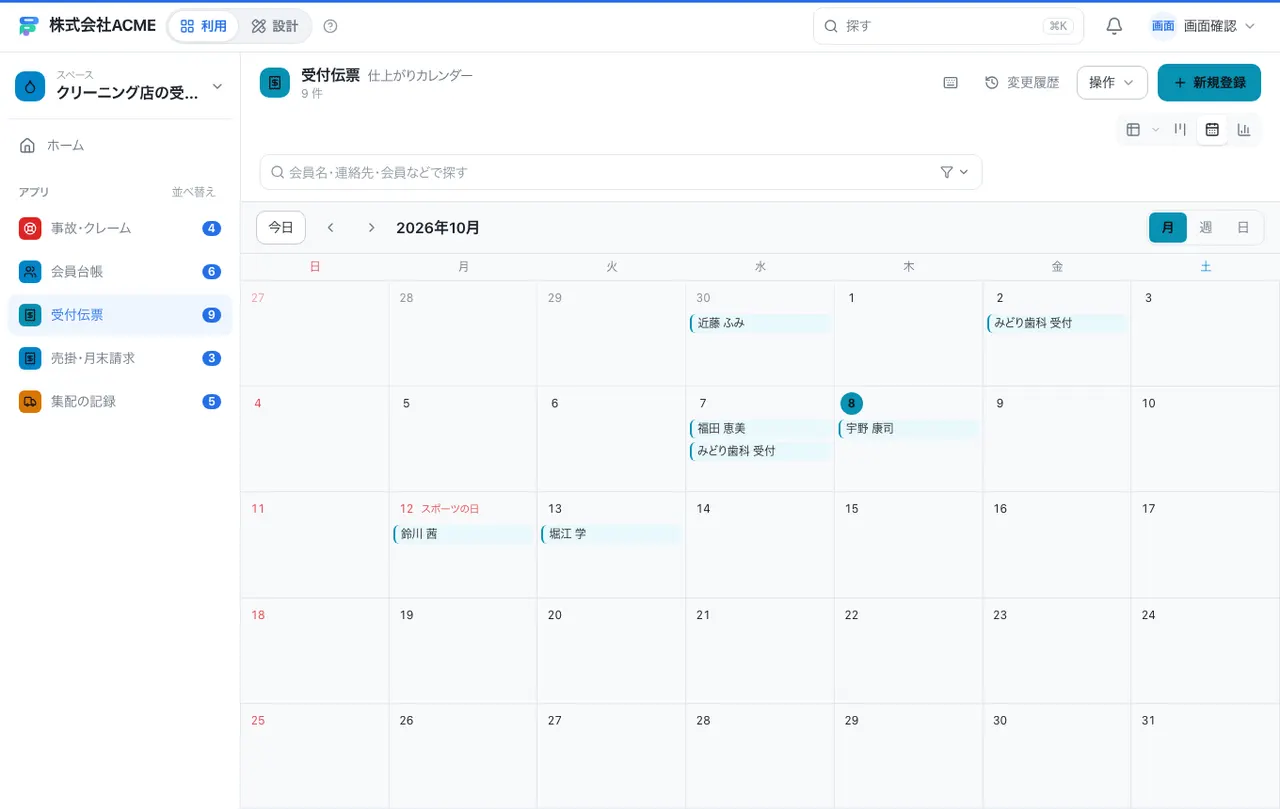
Task: Switch calendar to 日 day view
Action: (x=1243, y=228)
